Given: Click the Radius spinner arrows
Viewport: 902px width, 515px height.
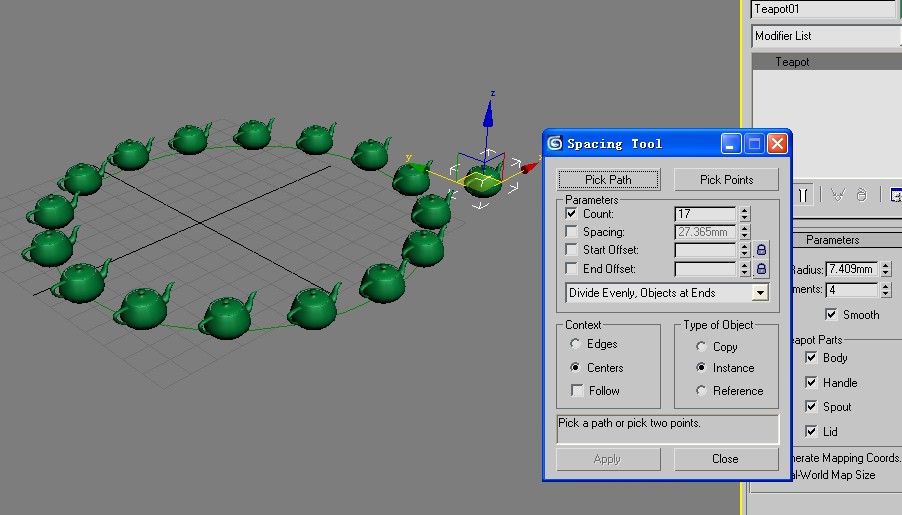Looking at the screenshot, I should pos(886,269).
